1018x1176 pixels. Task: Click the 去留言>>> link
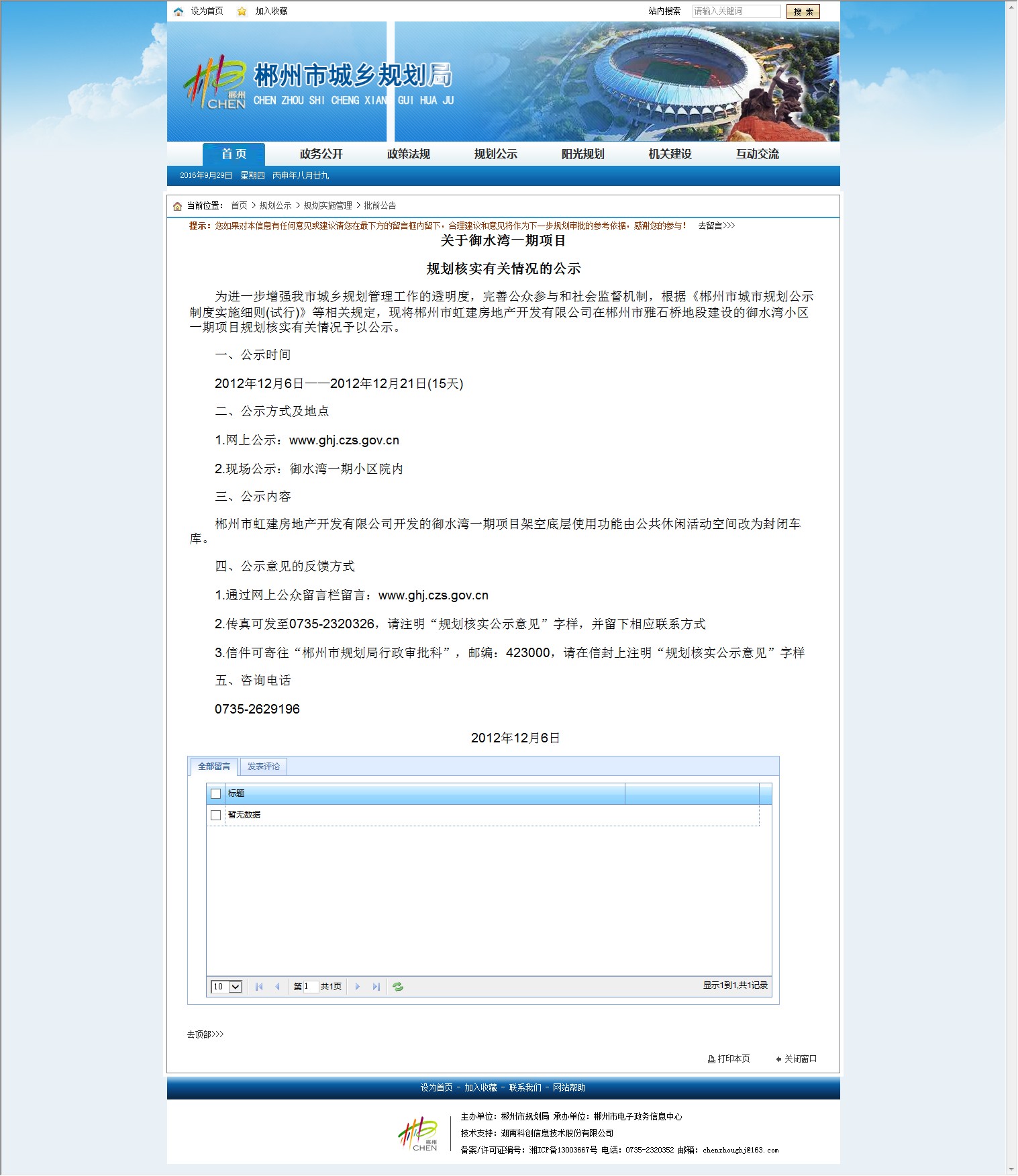(716, 226)
